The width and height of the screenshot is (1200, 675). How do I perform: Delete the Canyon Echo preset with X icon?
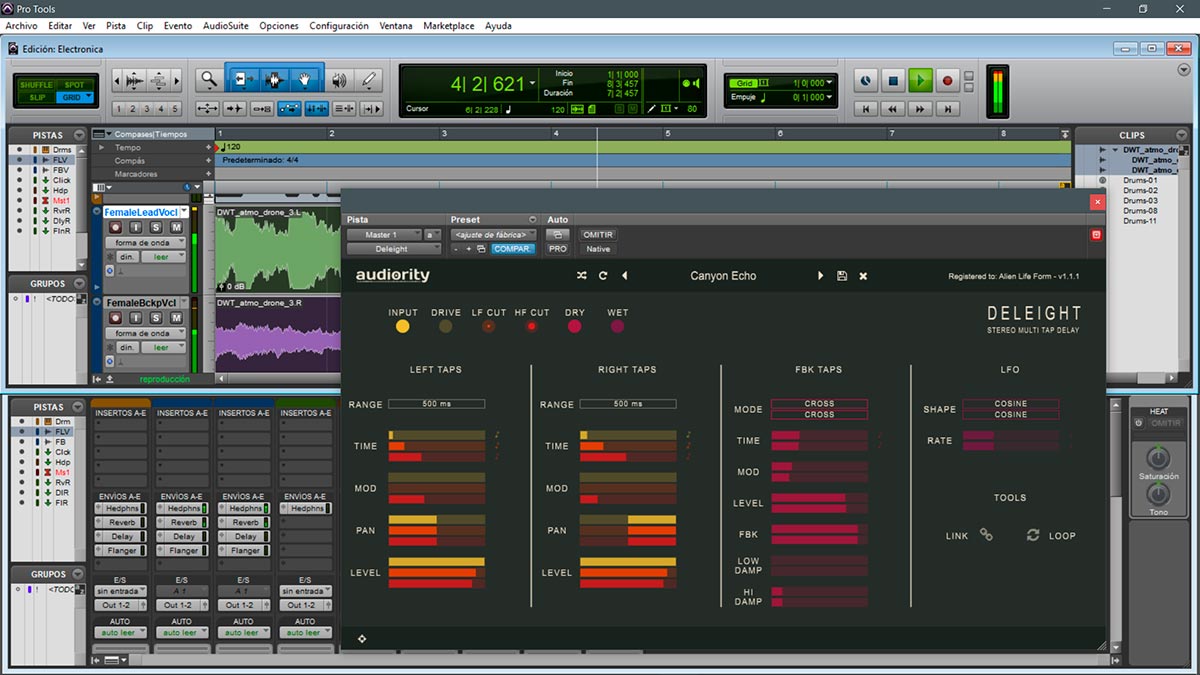tap(863, 276)
